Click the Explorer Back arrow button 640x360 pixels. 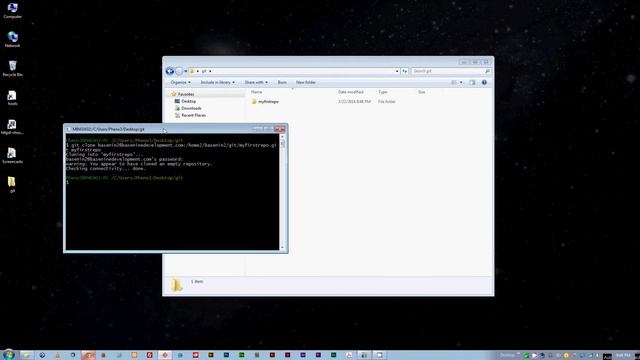click(x=170, y=71)
